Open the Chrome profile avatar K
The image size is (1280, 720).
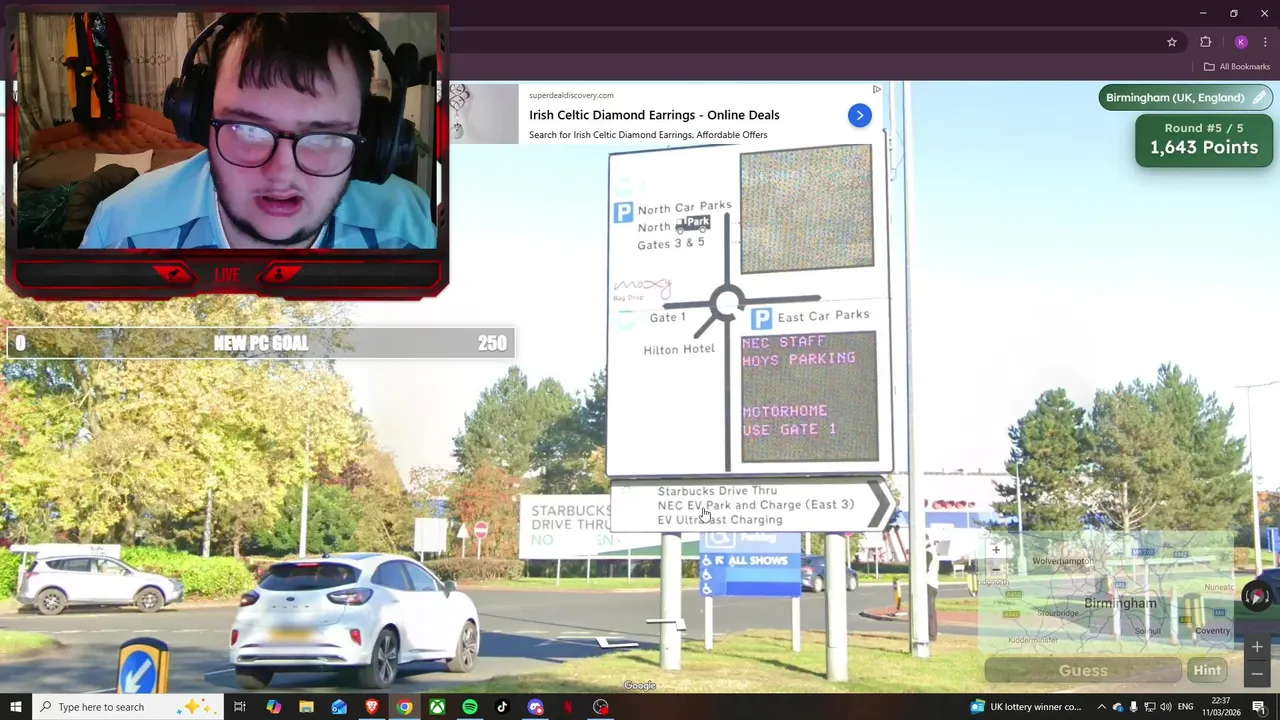point(1241,42)
